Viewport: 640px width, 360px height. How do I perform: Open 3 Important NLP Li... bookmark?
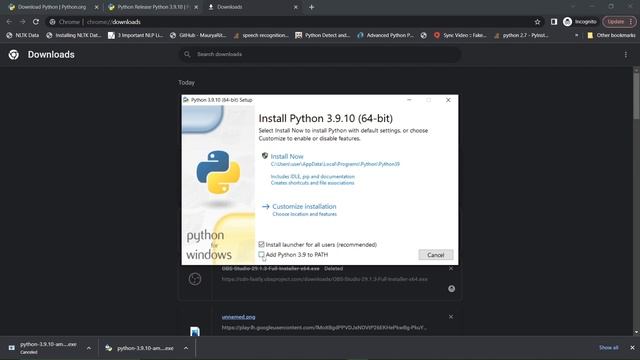(135, 36)
